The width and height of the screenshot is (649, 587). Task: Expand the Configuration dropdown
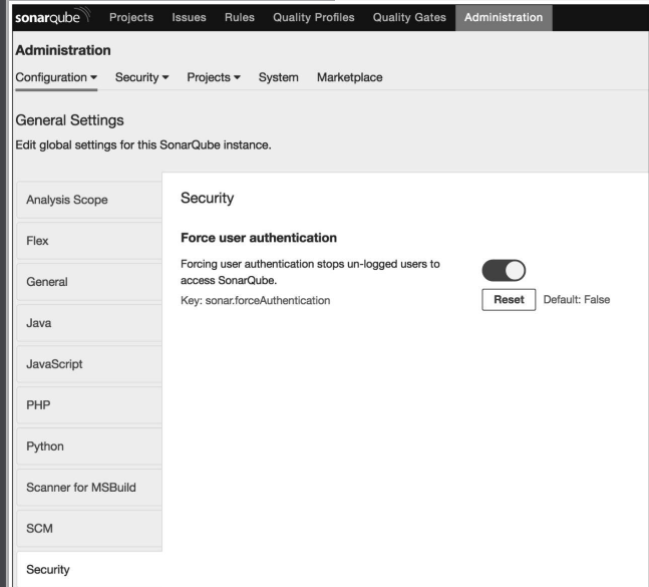coord(56,77)
